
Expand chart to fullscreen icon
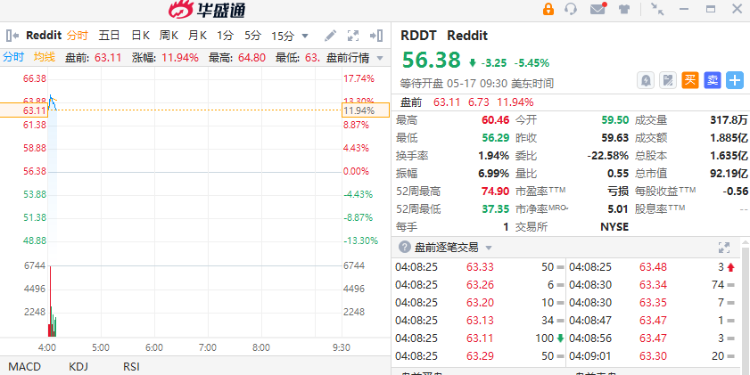click(353, 35)
